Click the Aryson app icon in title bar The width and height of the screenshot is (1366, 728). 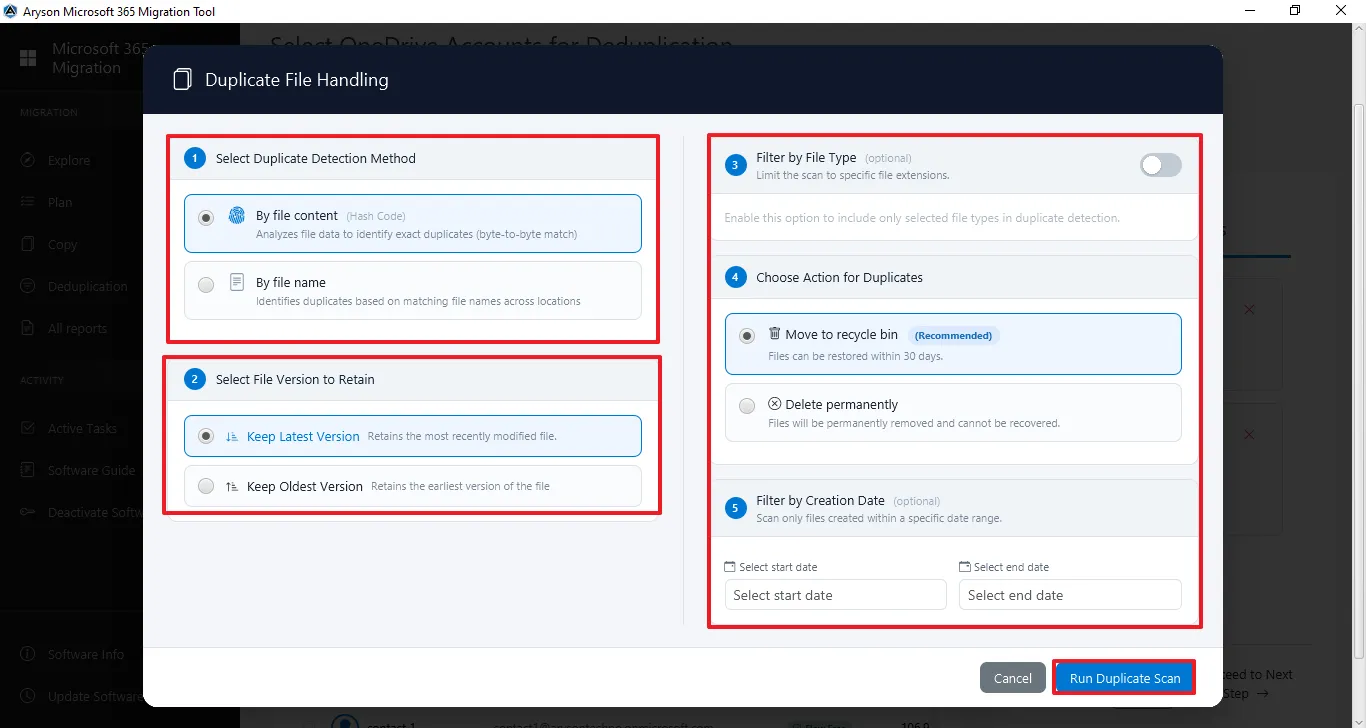[11, 11]
